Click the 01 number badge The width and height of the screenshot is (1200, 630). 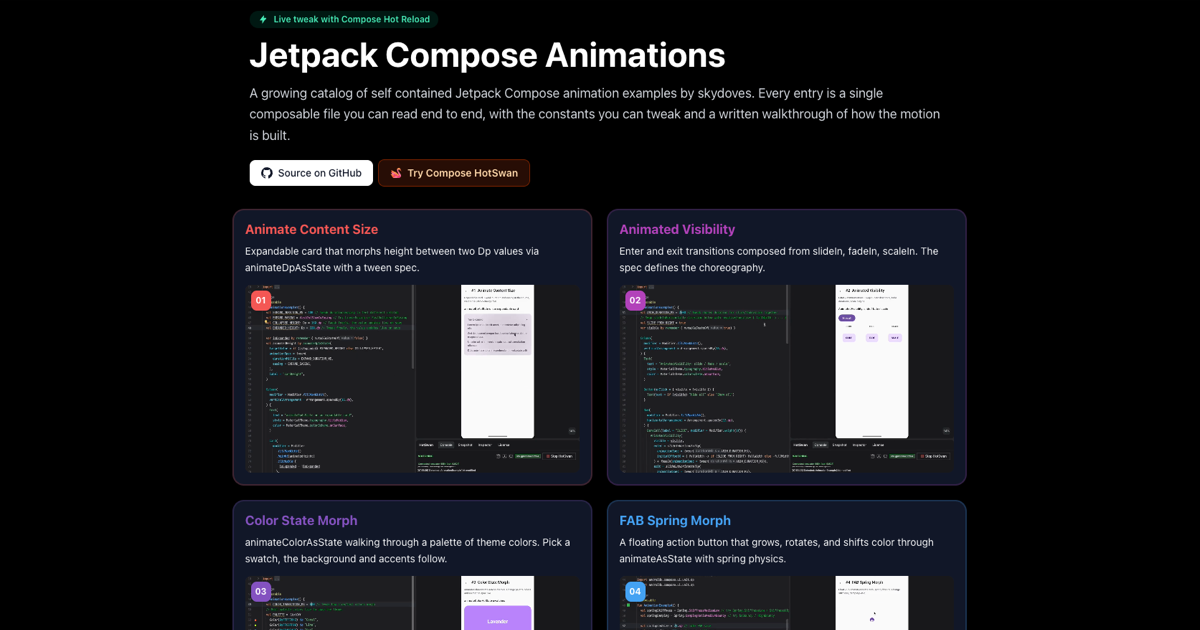pyautogui.click(x=260, y=300)
